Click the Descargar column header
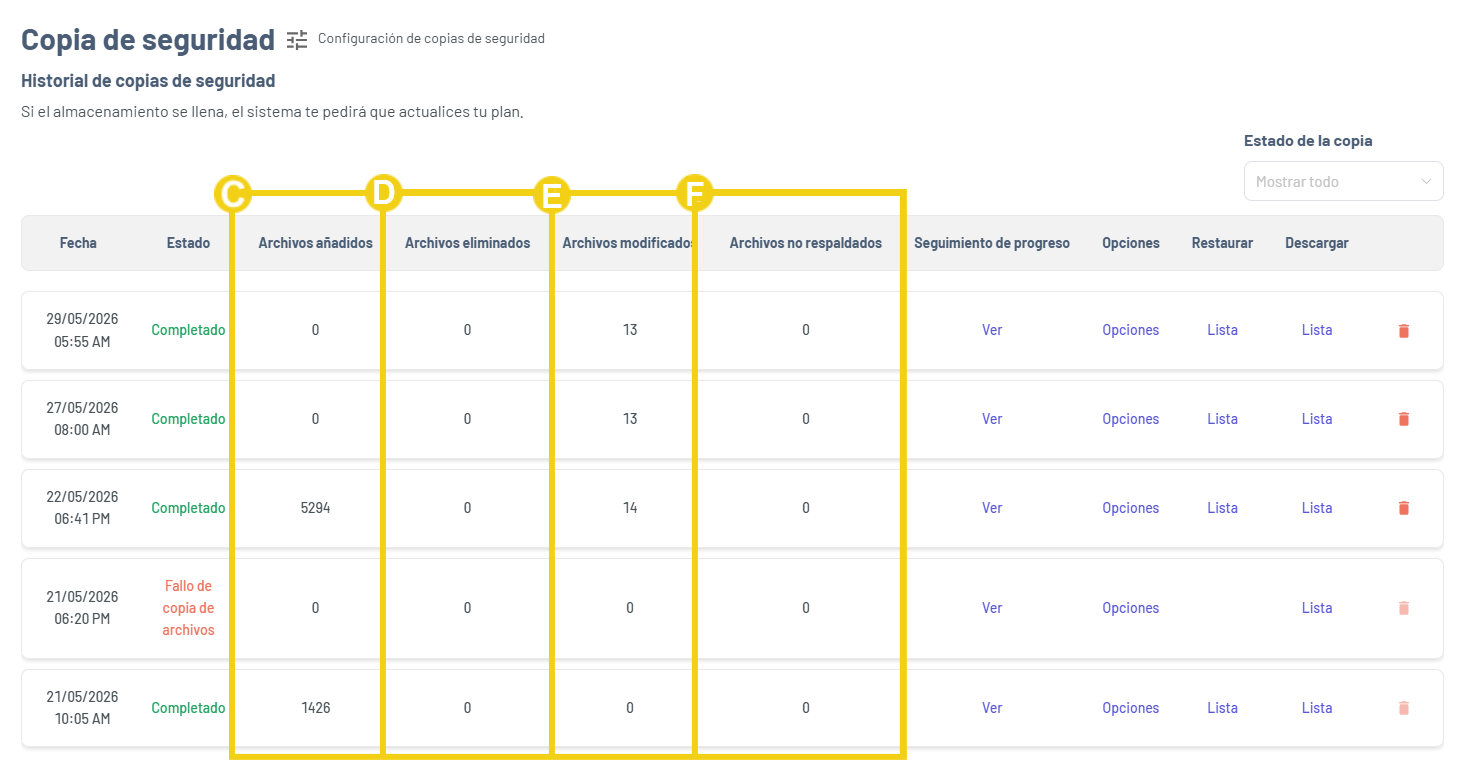 [1317, 243]
